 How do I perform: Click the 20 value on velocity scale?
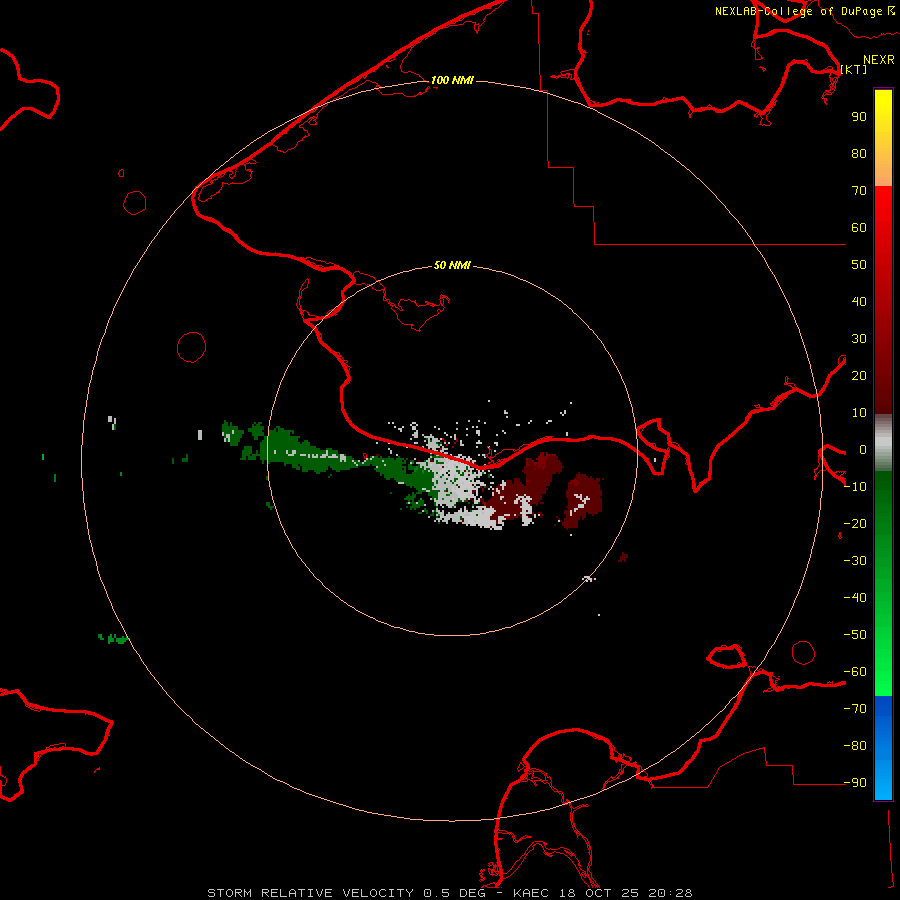pyautogui.click(x=859, y=376)
